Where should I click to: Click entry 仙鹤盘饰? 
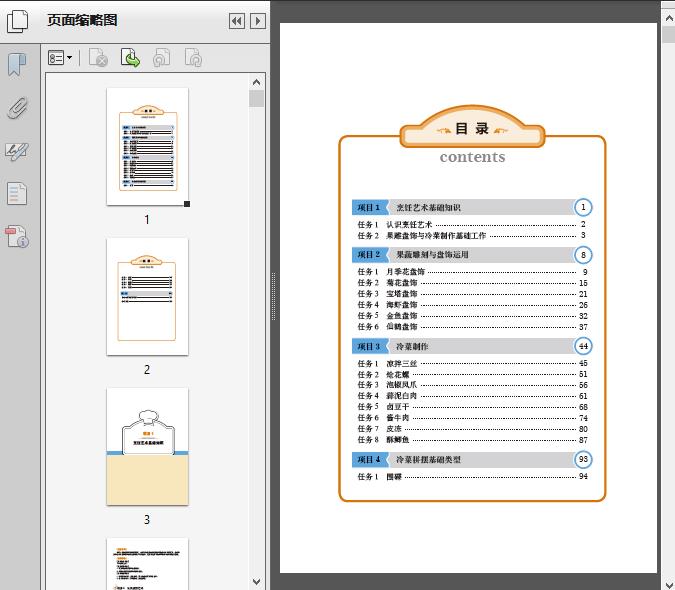pos(402,327)
